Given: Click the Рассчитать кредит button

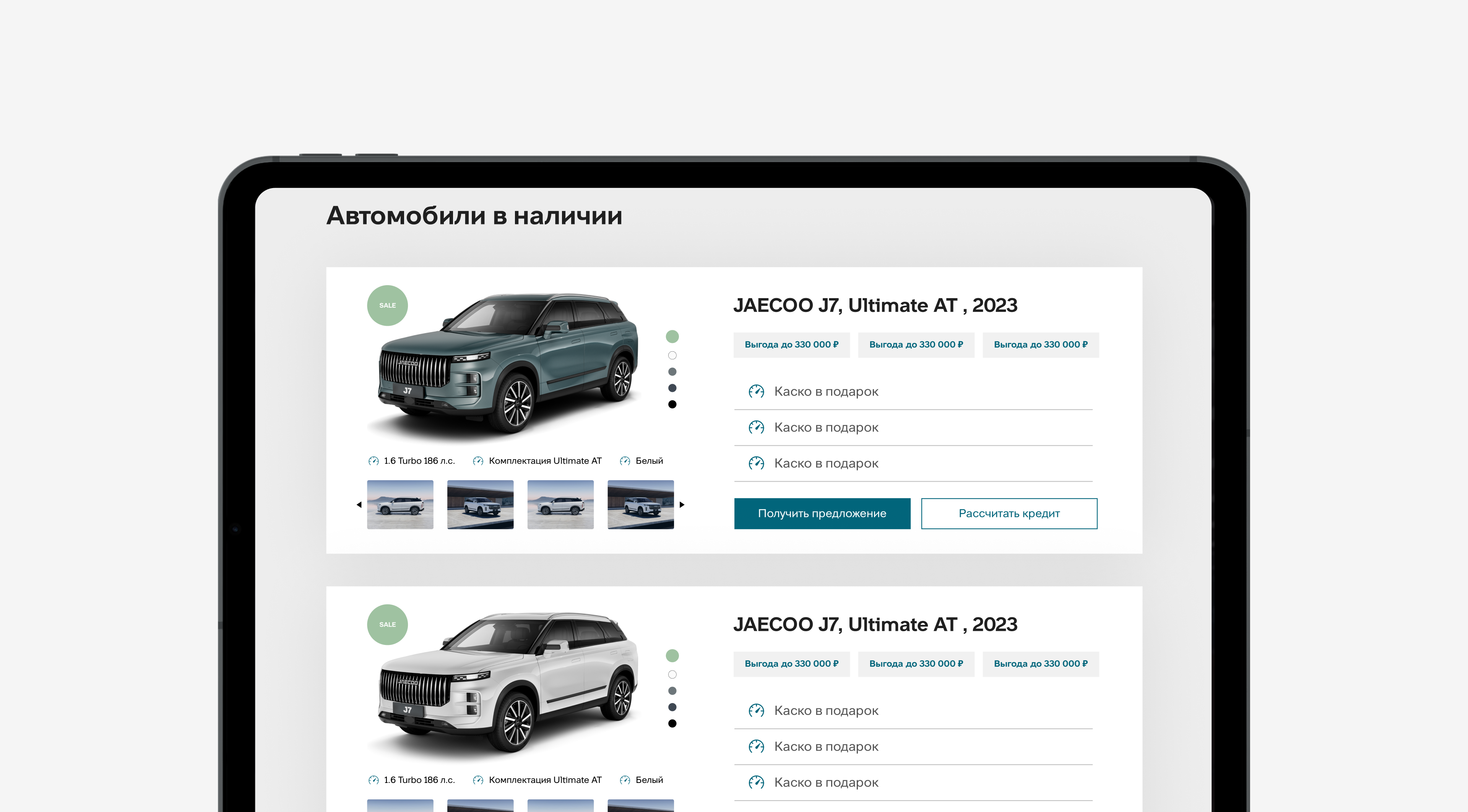Looking at the screenshot, I should (1009, 514).
